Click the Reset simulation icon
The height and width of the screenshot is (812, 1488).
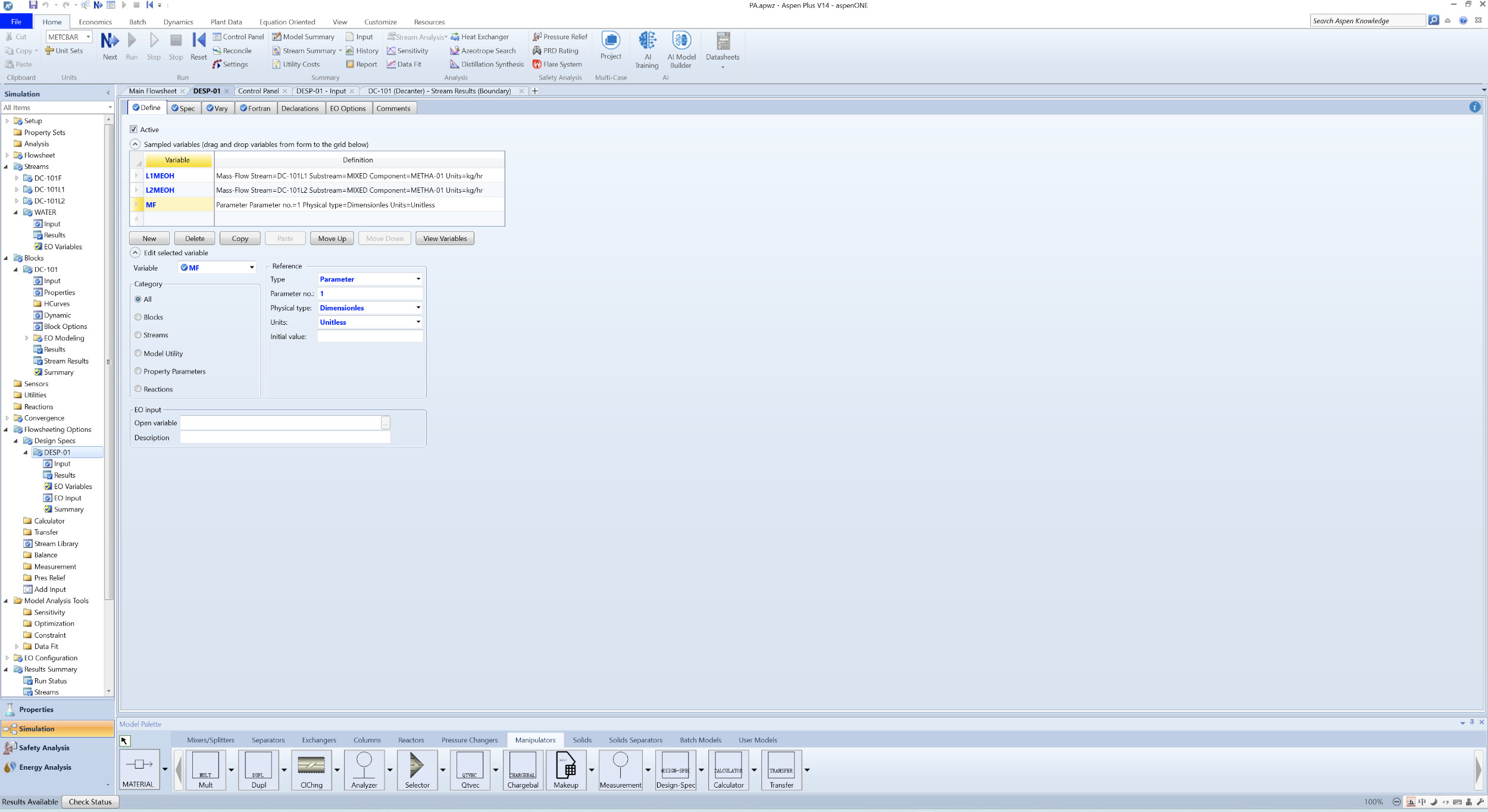(199, 40)
